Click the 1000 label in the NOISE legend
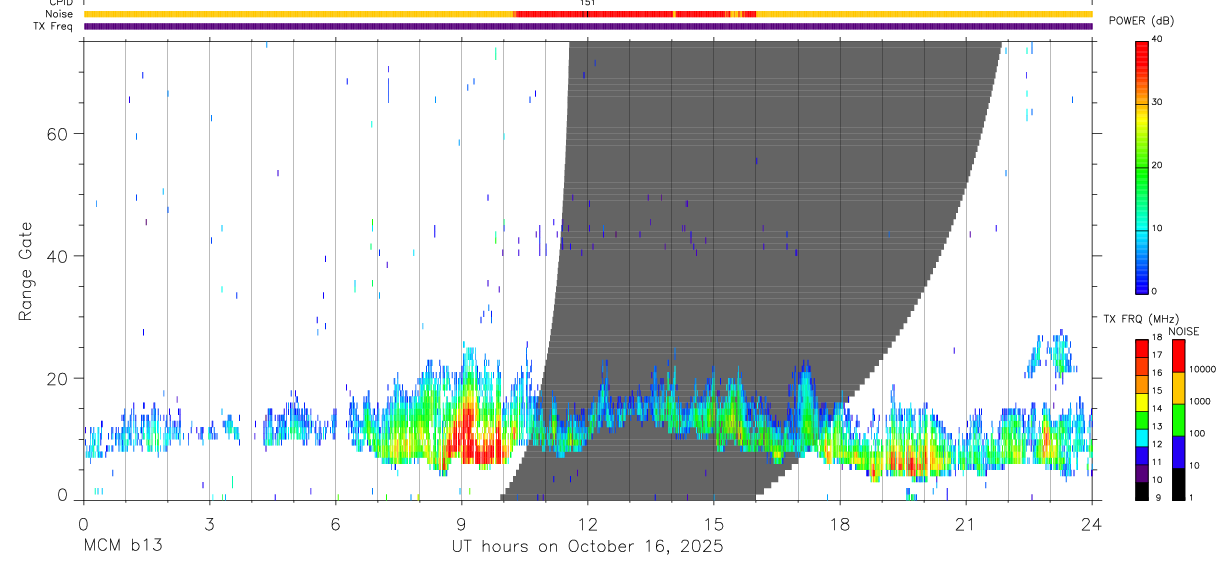This screenshot has height=567, width=1228. (x=1200, y=402)
